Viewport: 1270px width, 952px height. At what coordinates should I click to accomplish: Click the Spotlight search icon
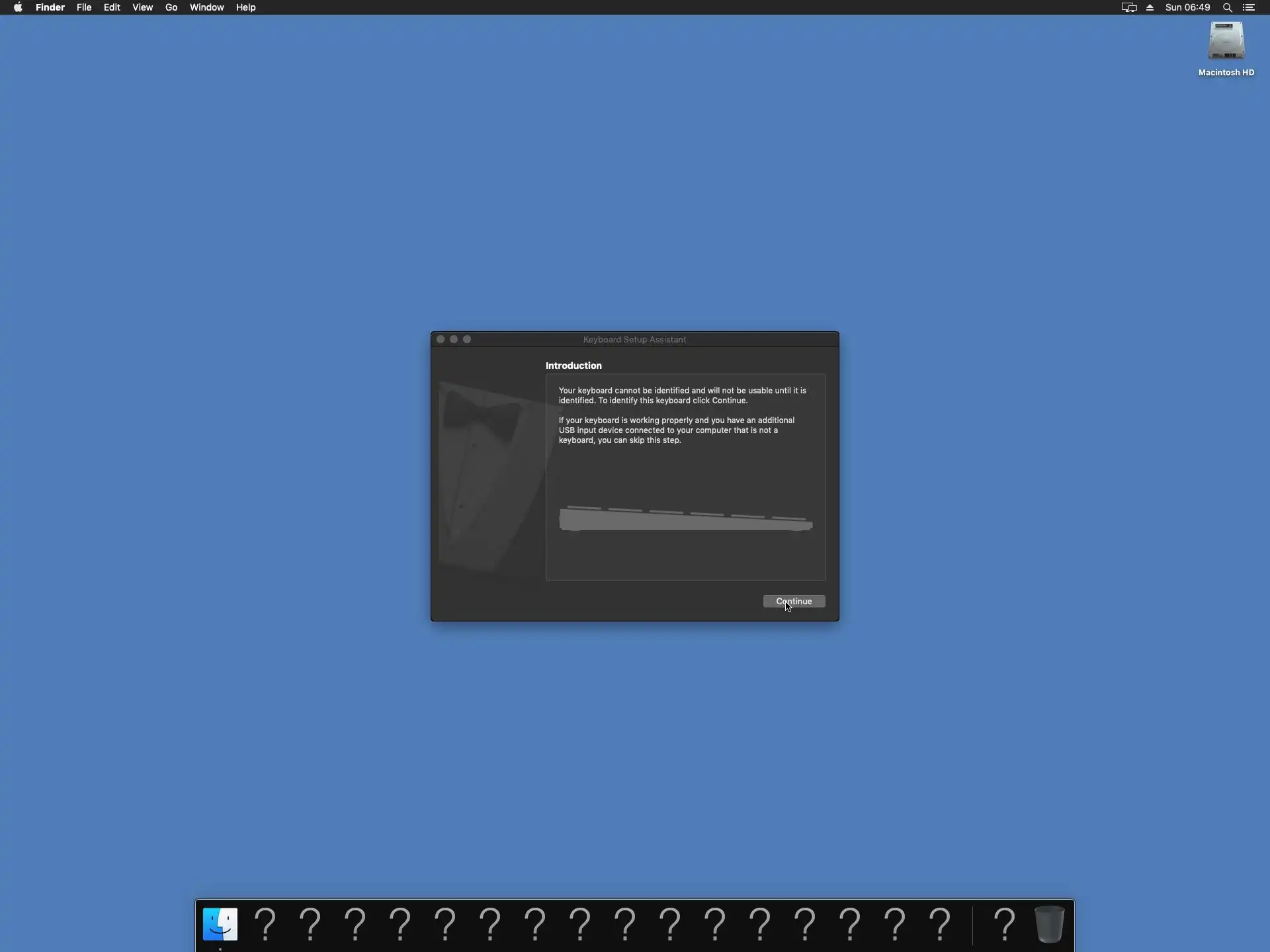point(1228,7)
